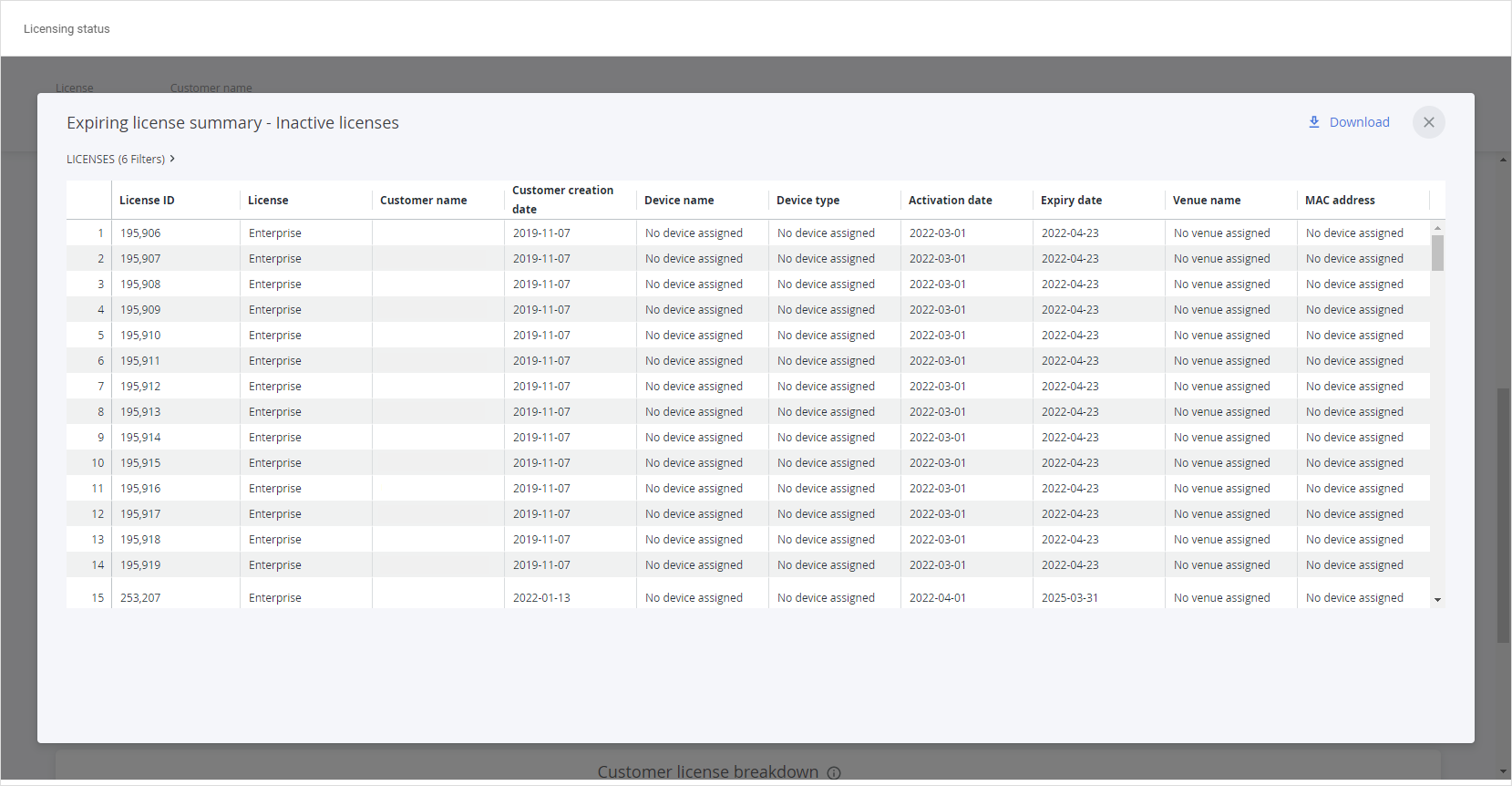The image size is (1512, 786).
Task: Select license ID 195,910 cell
Action: click(176, 336)
